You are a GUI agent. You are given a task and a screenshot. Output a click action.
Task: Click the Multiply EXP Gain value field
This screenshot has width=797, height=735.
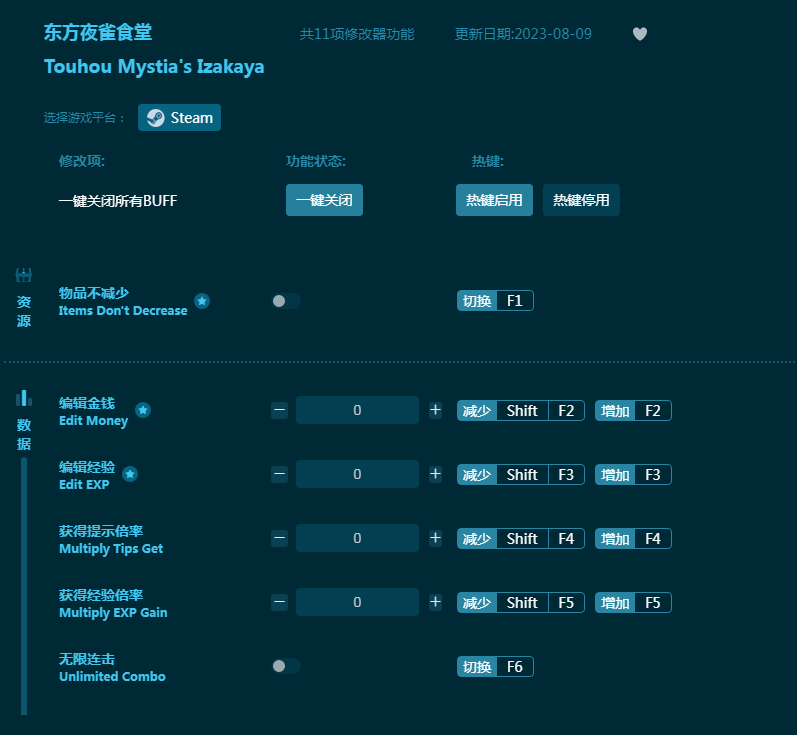[x=357, y=602]
